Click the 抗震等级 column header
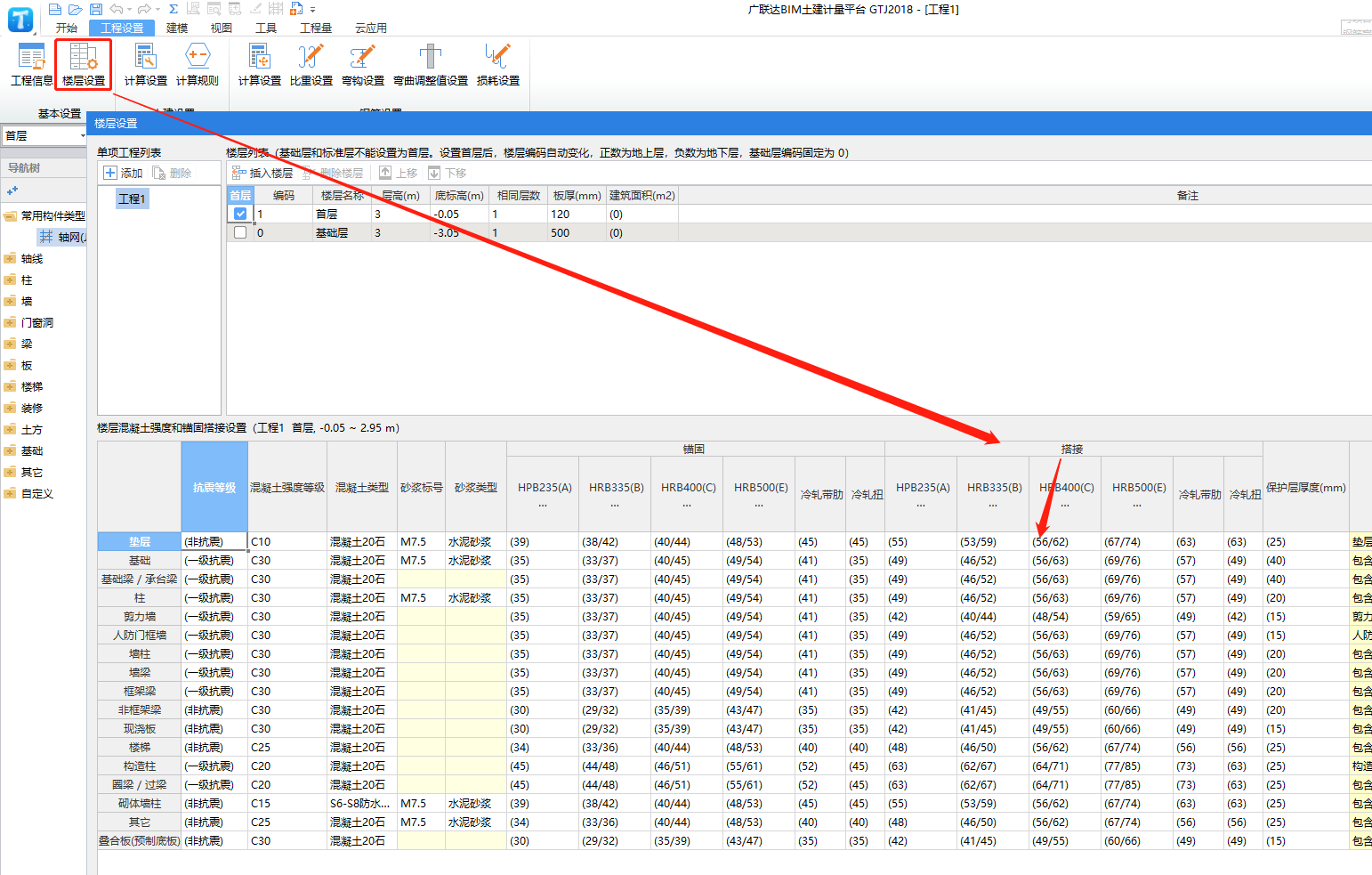 pyautogui.click(x=214, y=487)
